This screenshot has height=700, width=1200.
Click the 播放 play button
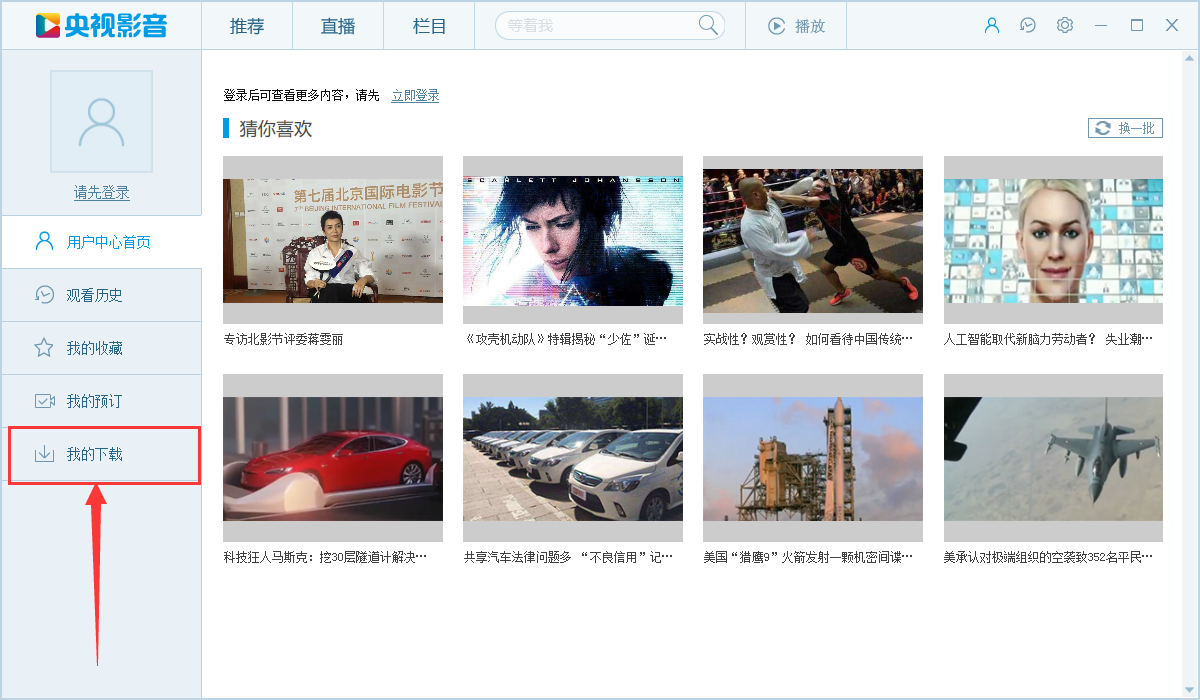point(796,26)
